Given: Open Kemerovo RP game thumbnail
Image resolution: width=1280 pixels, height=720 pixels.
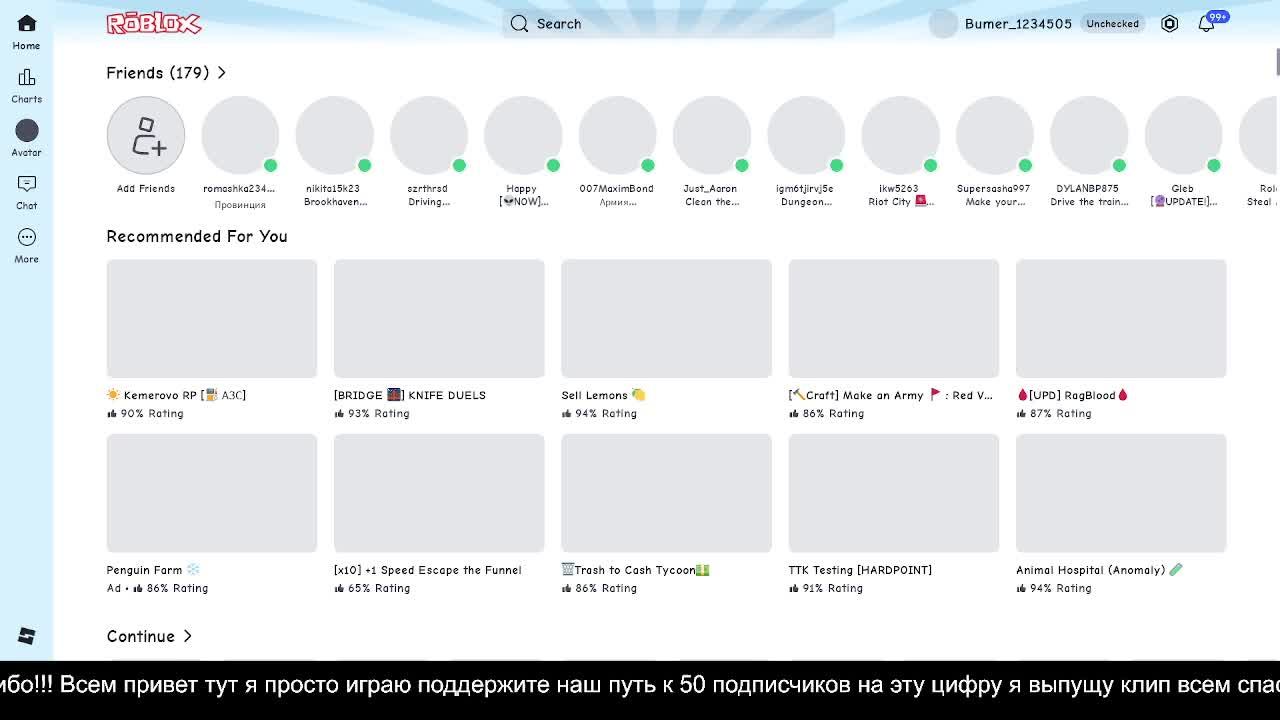Looking at the screenshot, I should click(212, 319).
